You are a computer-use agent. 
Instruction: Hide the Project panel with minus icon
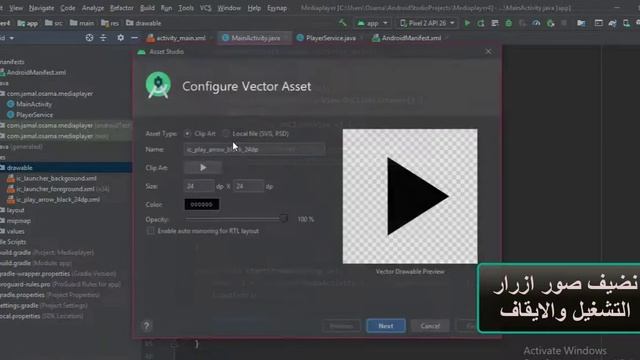point(134,38)
